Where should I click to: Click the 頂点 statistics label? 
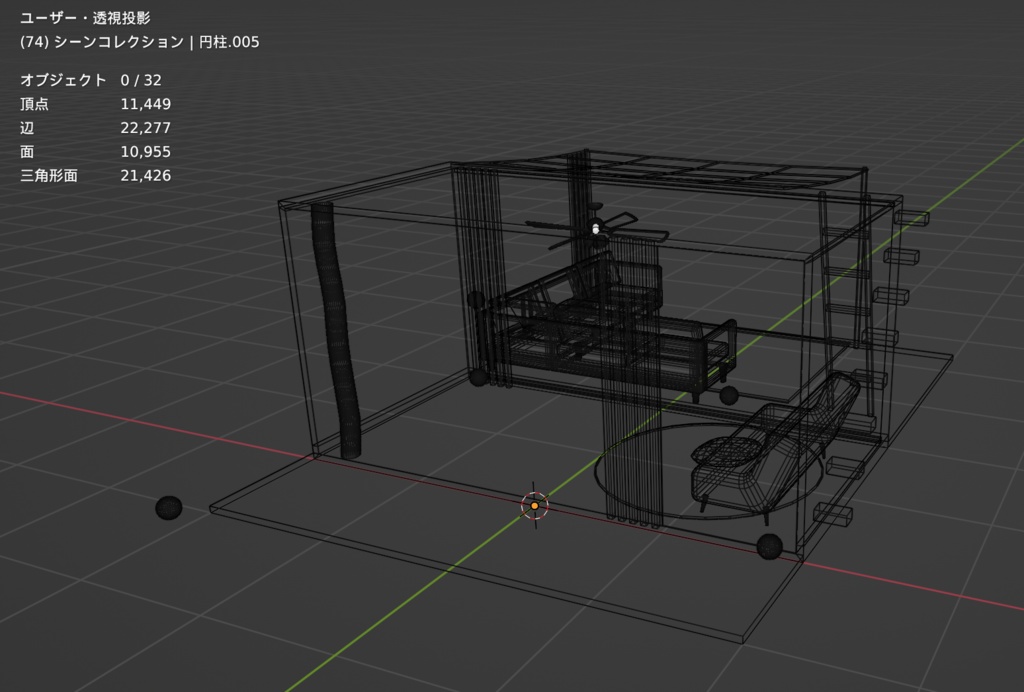(x=34, y=104)
